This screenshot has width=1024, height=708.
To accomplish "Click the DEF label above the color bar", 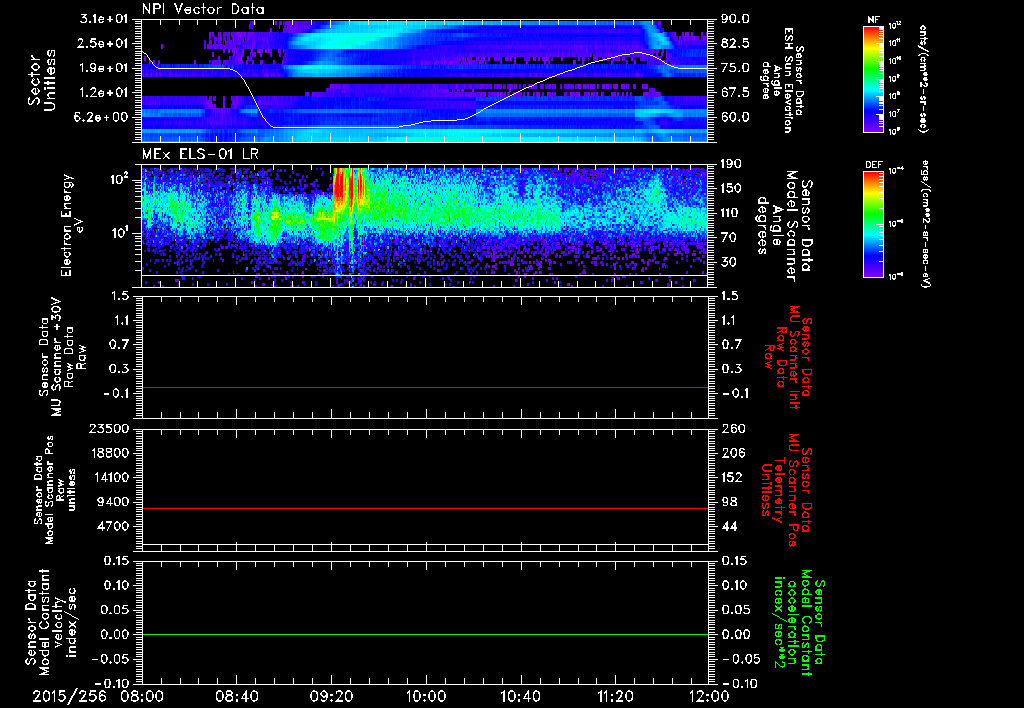I will (x=873, y=165).
